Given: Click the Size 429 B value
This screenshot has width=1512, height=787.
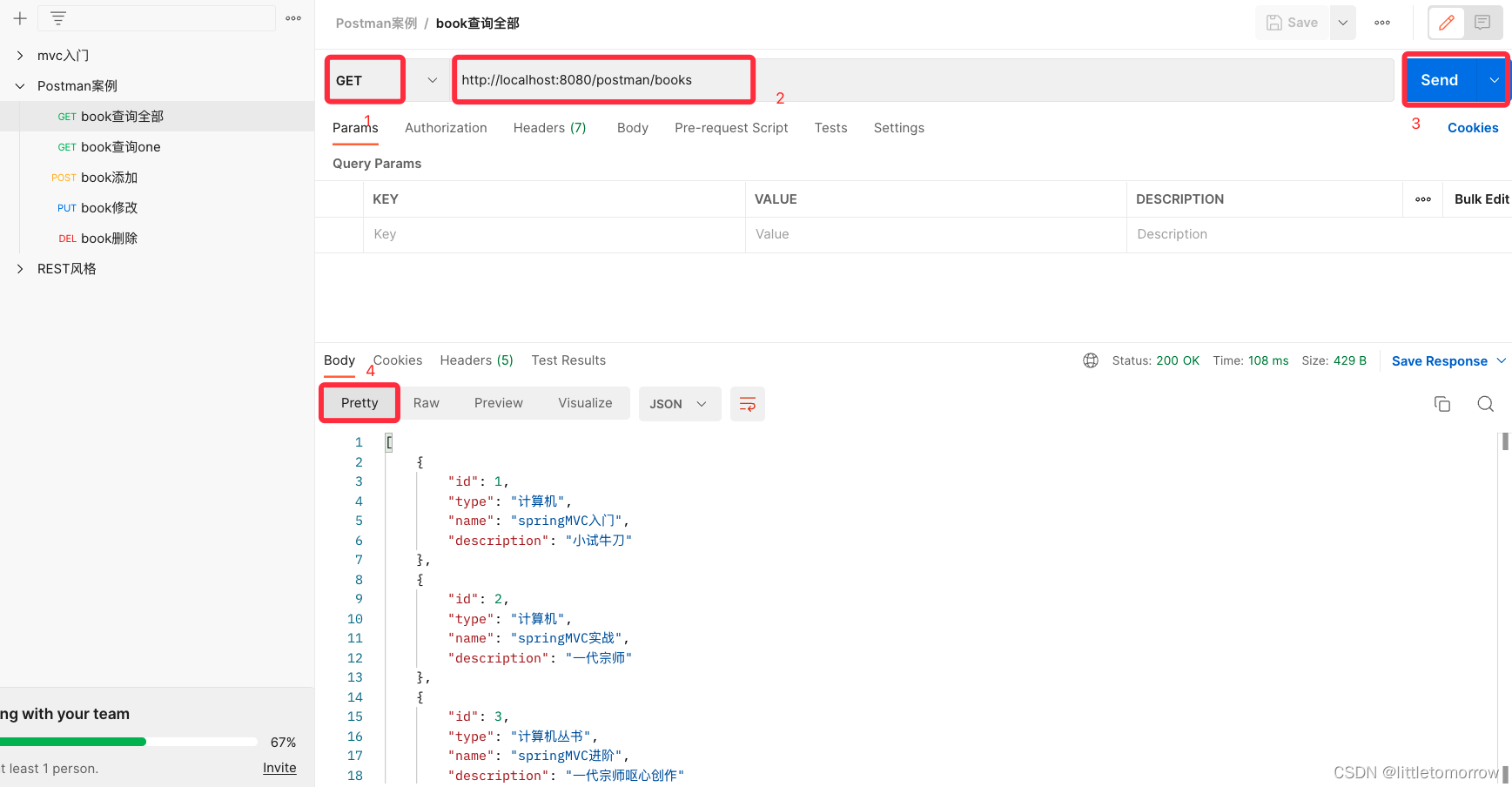Looking at the screenshot, I should pyautogui.click(x=1350, y=360).
